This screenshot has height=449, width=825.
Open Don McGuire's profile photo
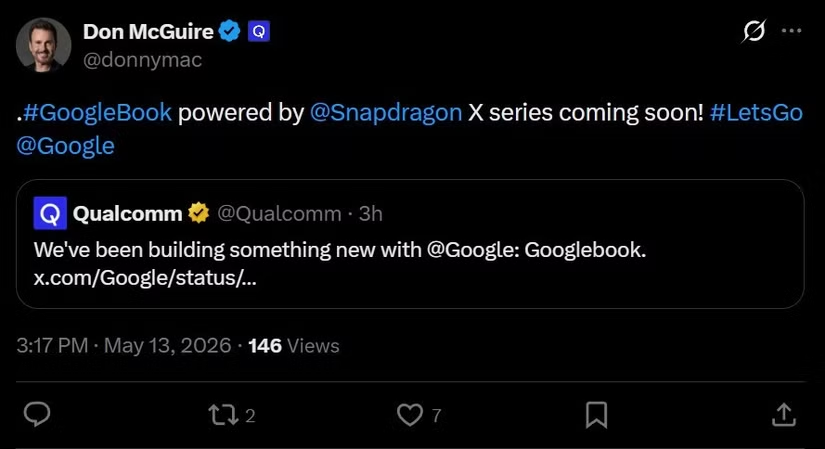tap(44, 45)
